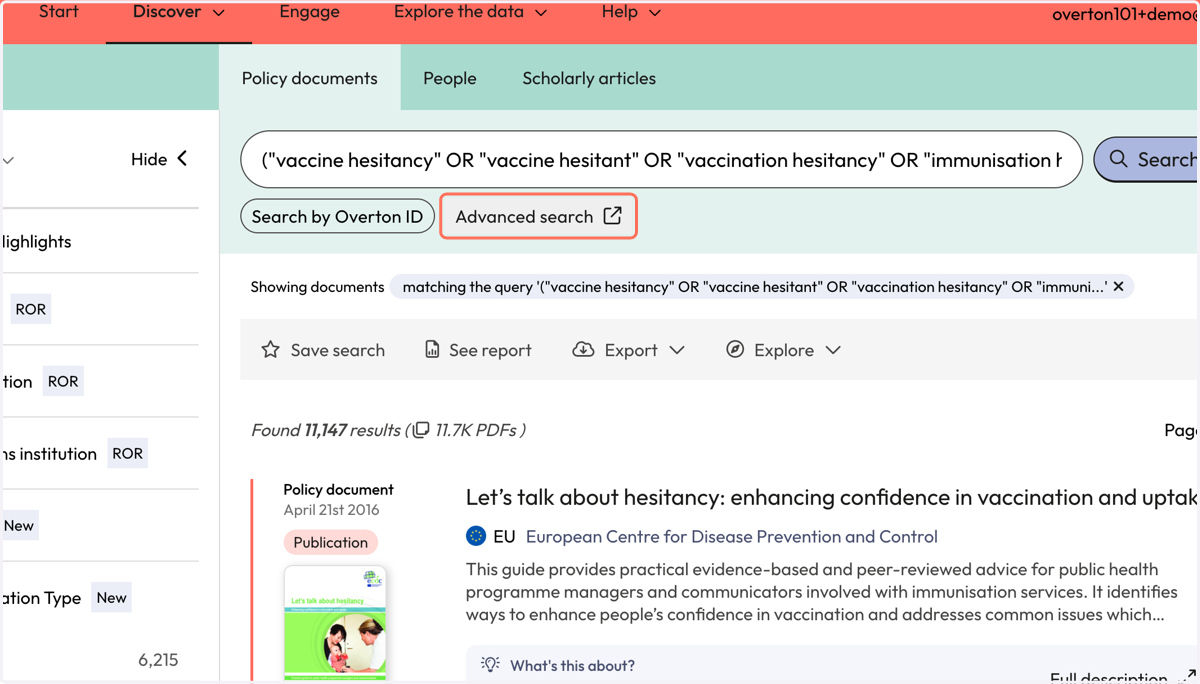Click the cloud download icon for Export
The image size is (1200, 684).
click(583, 350)
